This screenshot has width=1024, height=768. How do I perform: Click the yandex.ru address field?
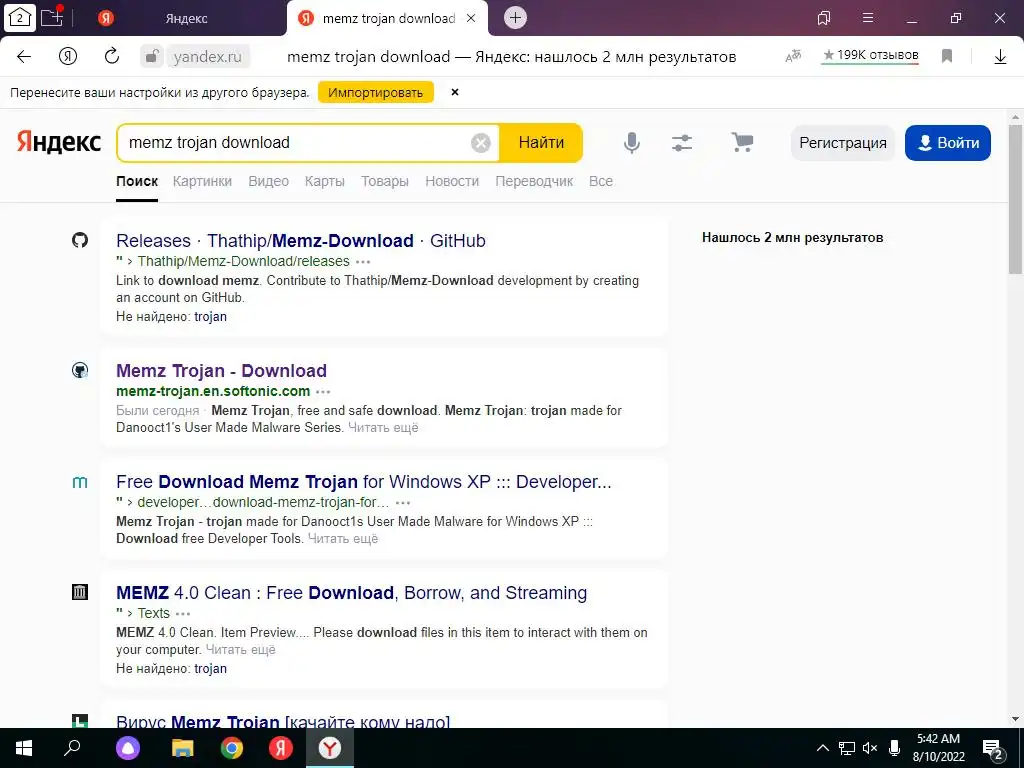tap(208, 57)
